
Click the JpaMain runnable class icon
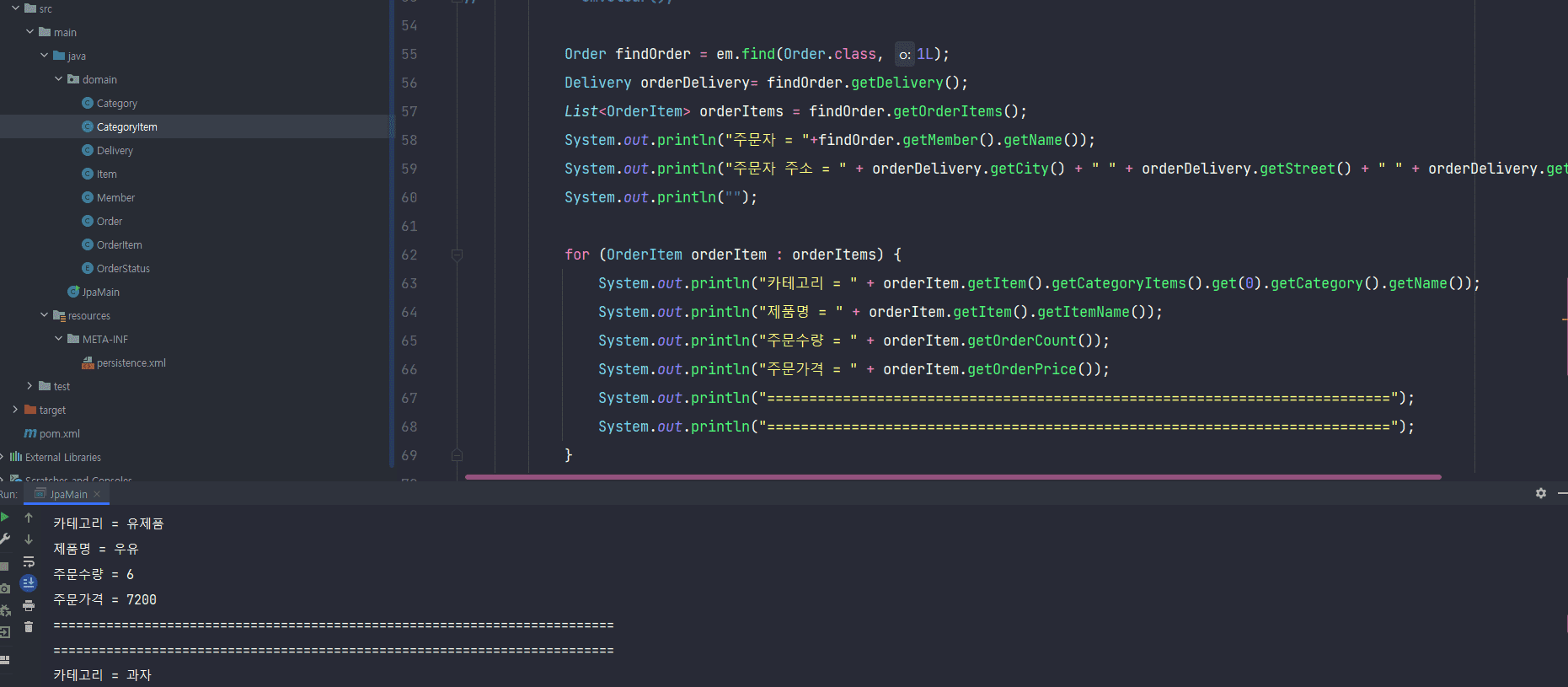click(73, 292)
